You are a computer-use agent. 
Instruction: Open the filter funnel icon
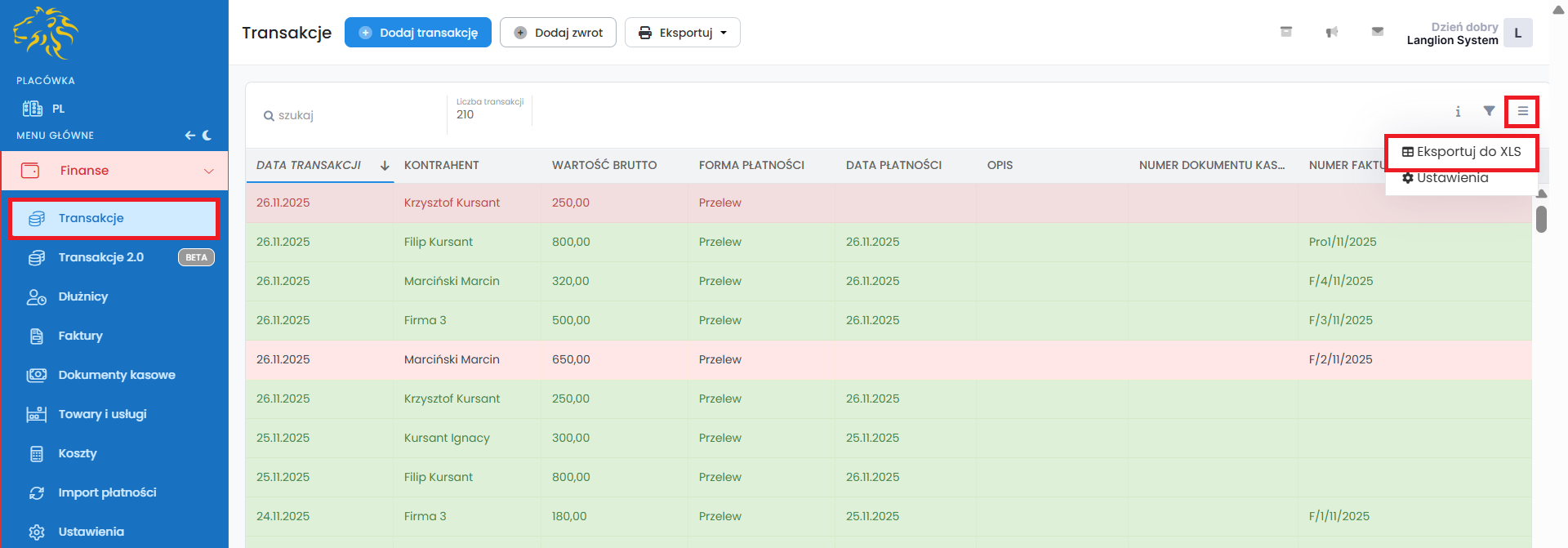coord(1489,111)
